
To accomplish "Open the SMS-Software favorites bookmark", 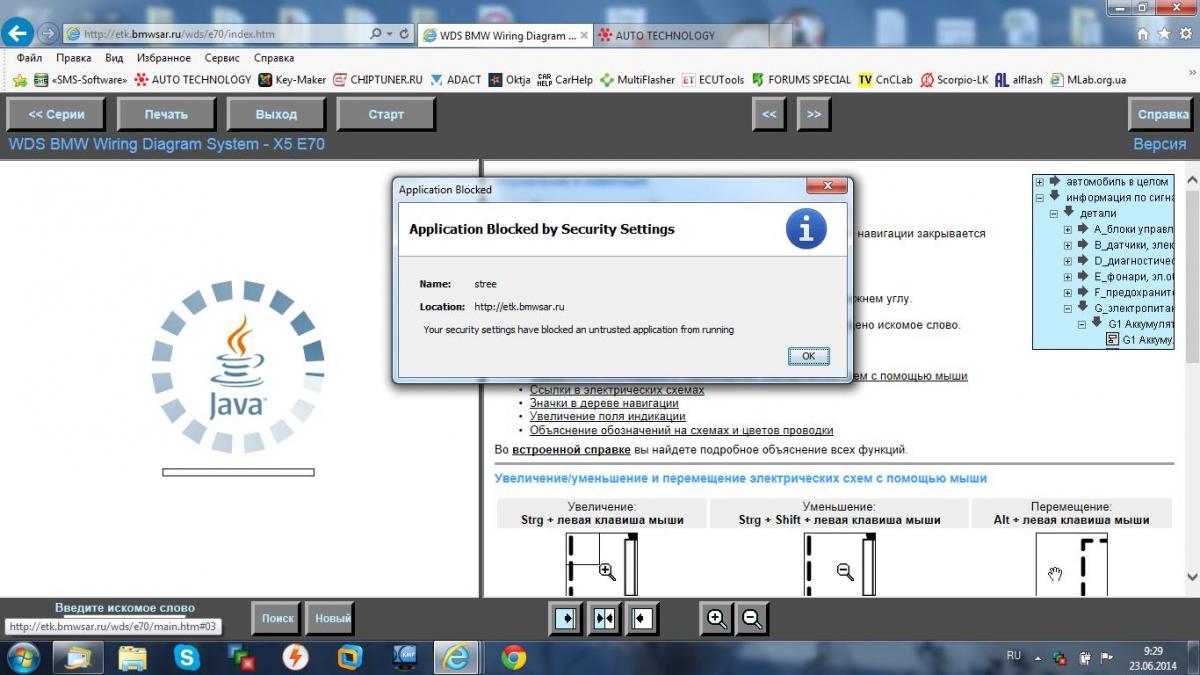I will 81,80.
